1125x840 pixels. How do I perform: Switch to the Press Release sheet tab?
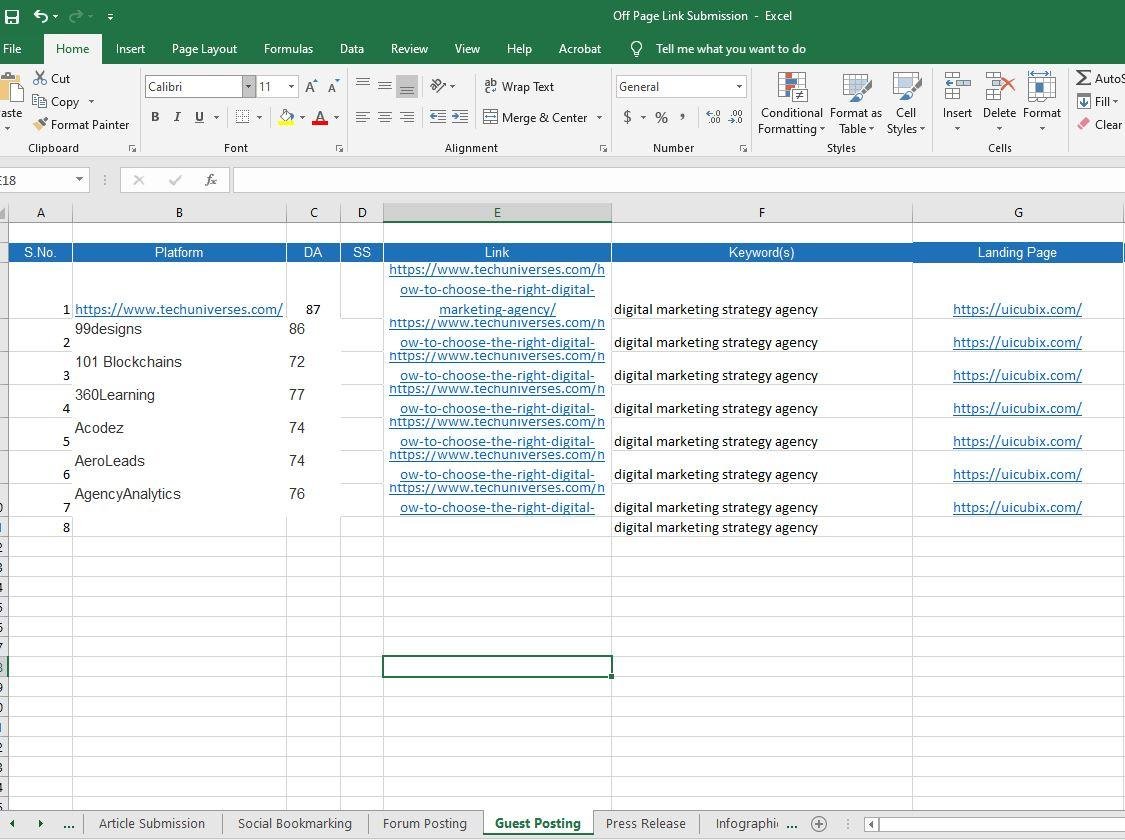pyautogui.click(x=646, y=824)
